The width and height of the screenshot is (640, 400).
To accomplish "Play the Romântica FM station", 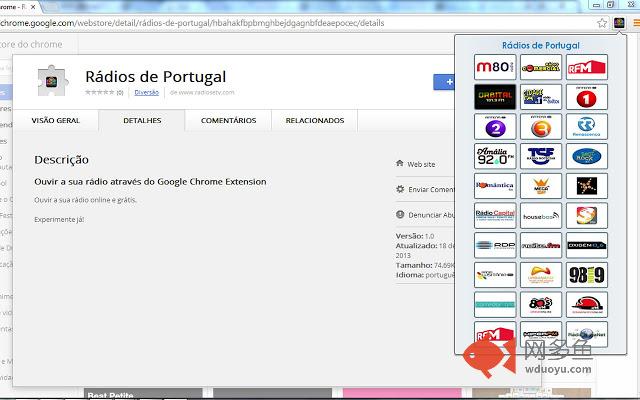I will coord(495,186).
